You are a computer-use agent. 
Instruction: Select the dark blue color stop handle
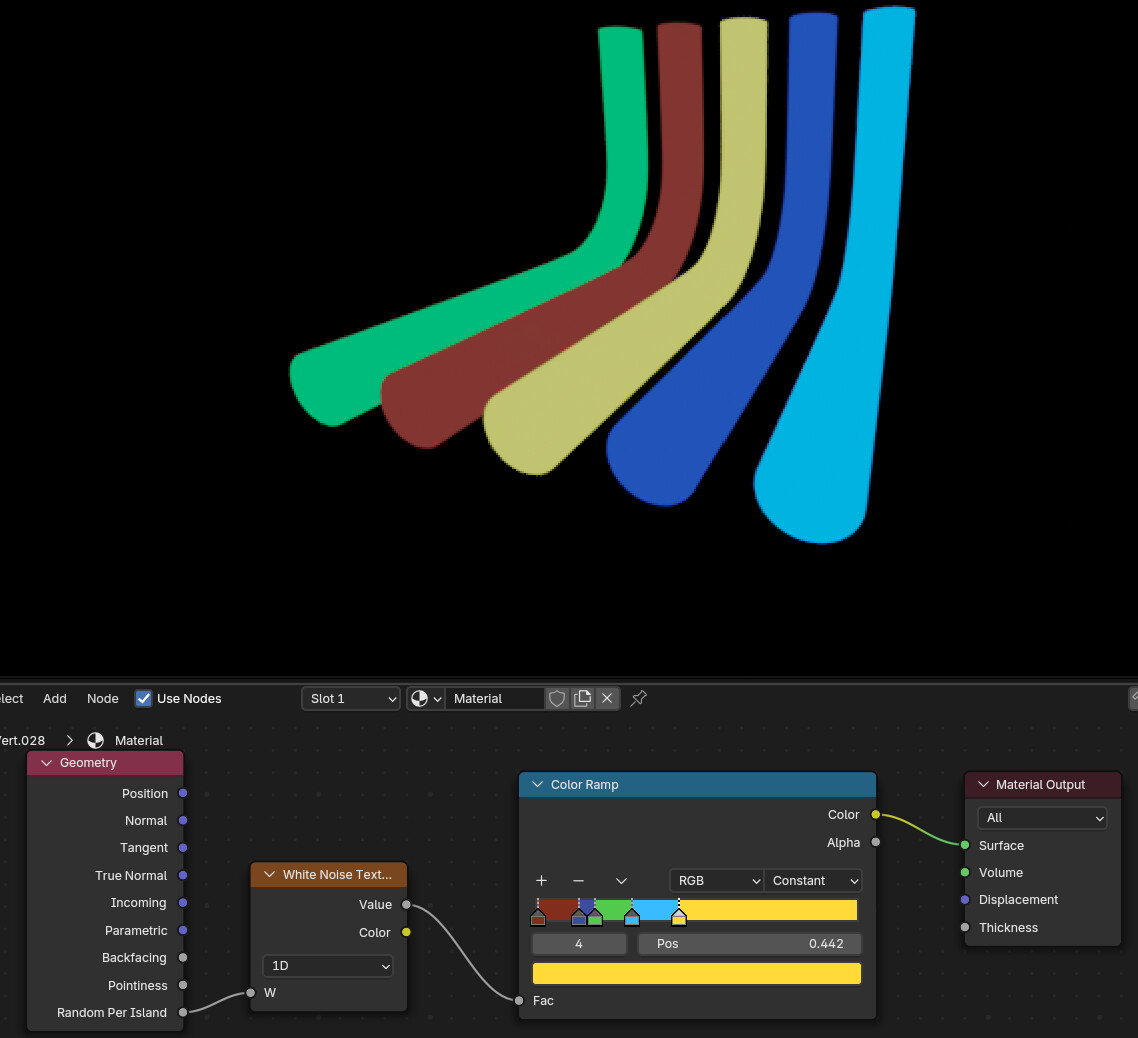[x=578, y=918]
